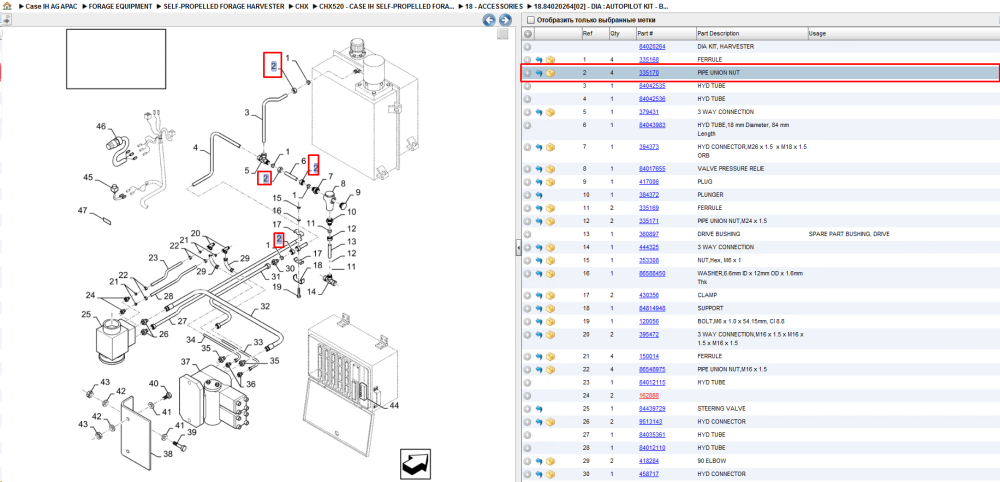
Task: Toggle 'Отобразить только выбранные метки' checkbox
Action: pyautogui.click(x=531, y=20)
